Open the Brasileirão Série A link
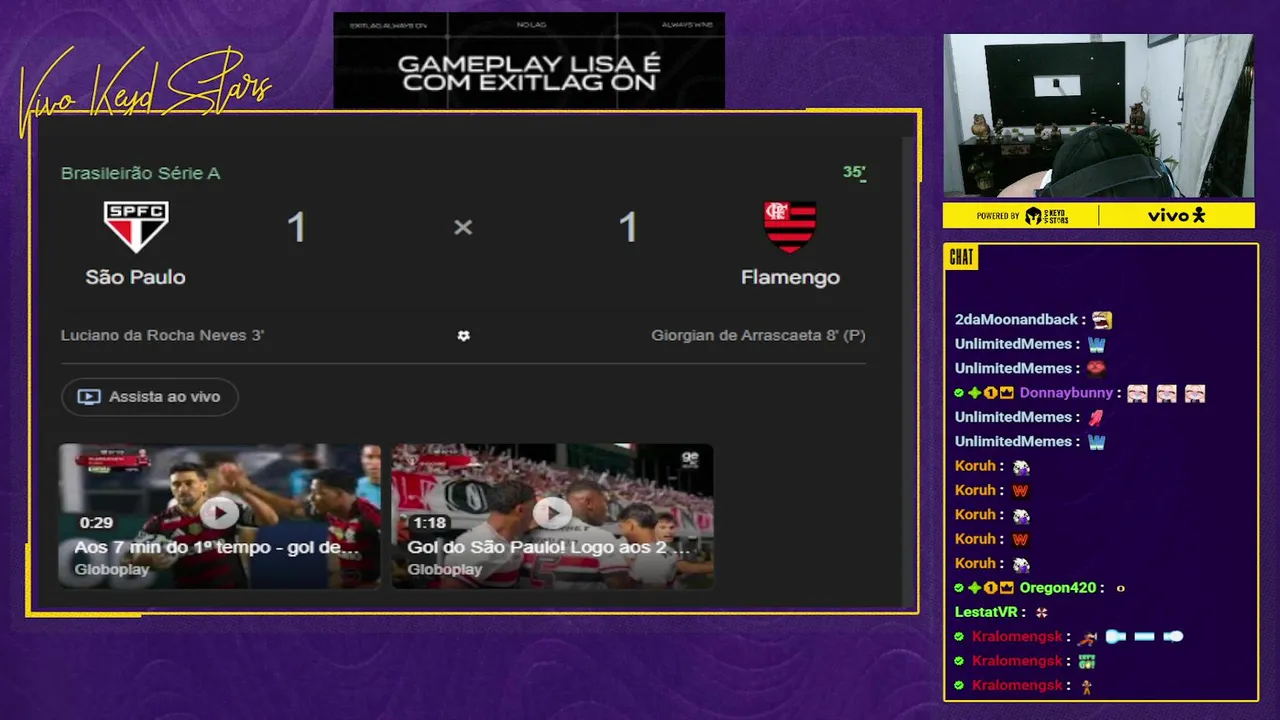The width and height of the screenshot is (1280, 720). [140, 173]
